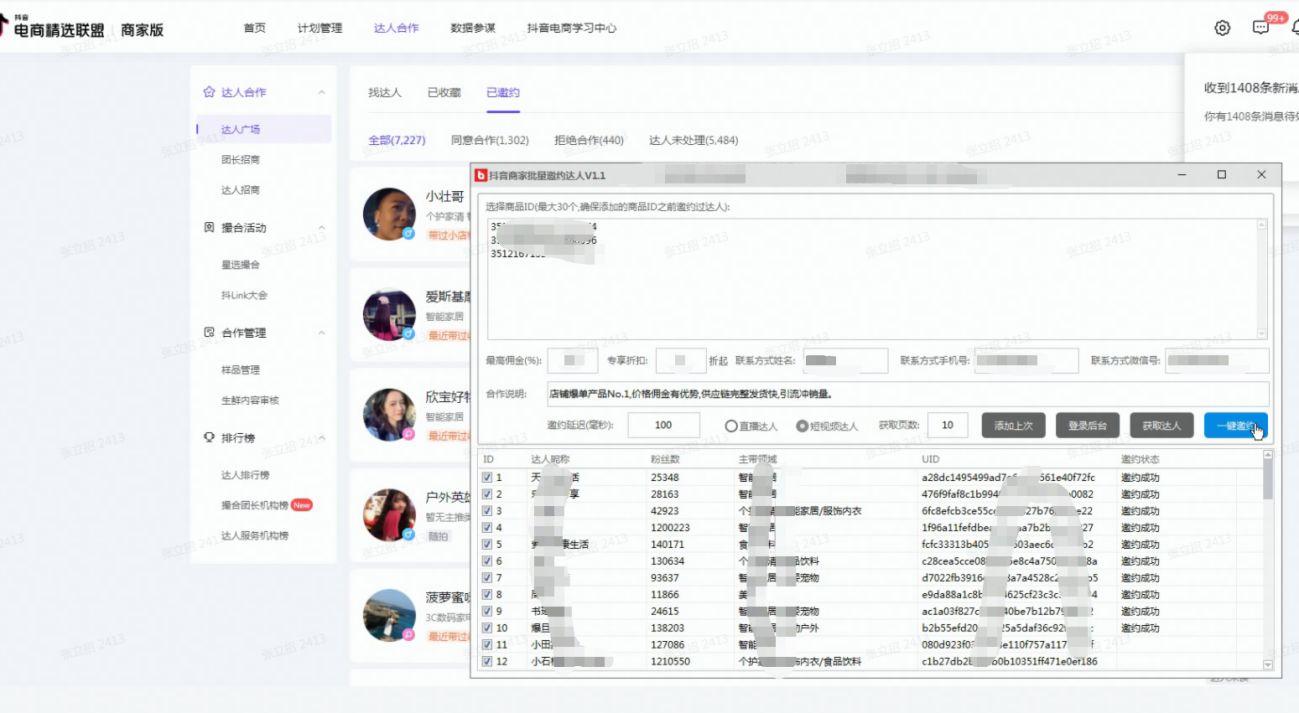The image size is (1299, 713).
Task: Click the 邀约延迟(毫秒) input field
Action: pos(664,425)
